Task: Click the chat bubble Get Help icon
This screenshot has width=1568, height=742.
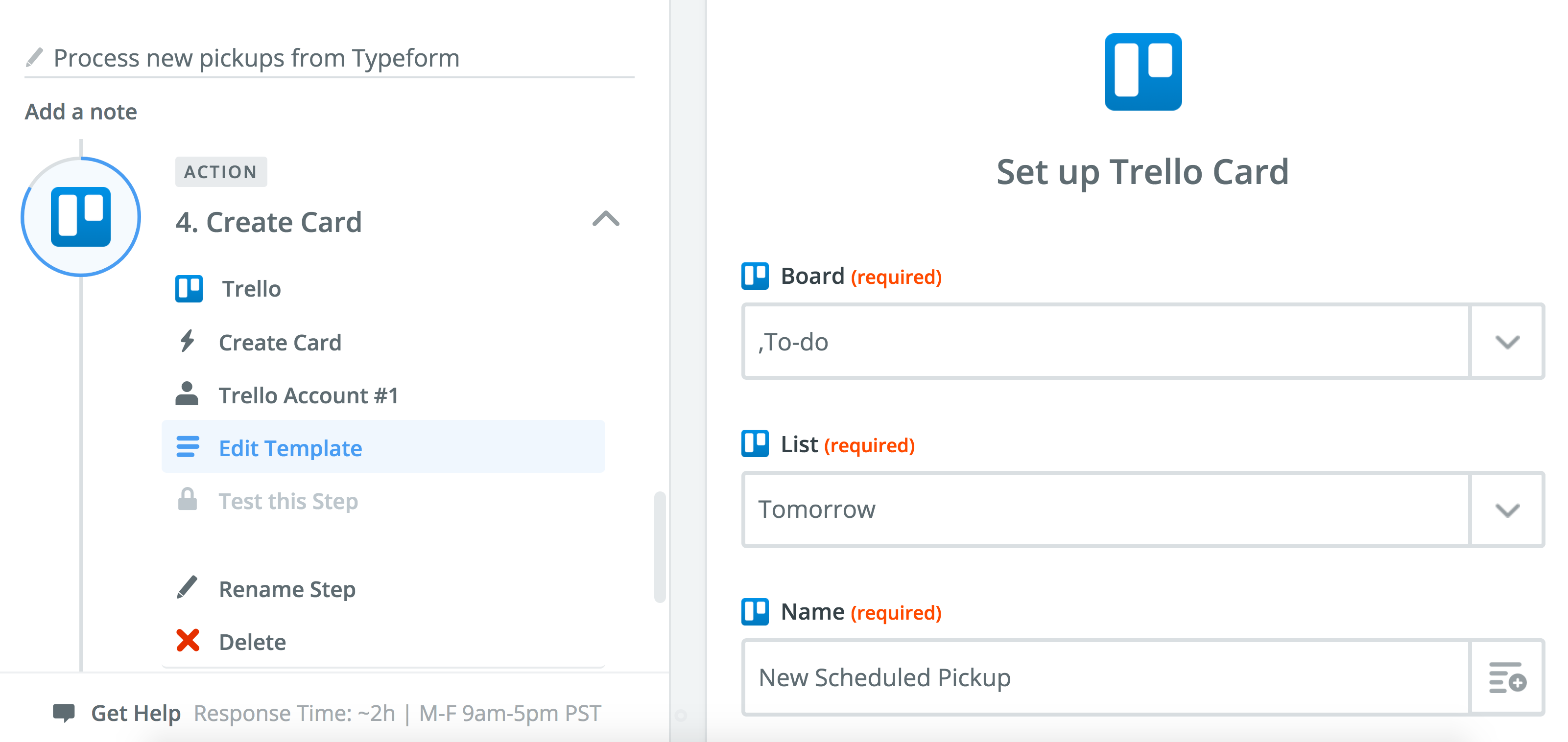Action: point(64,713)
